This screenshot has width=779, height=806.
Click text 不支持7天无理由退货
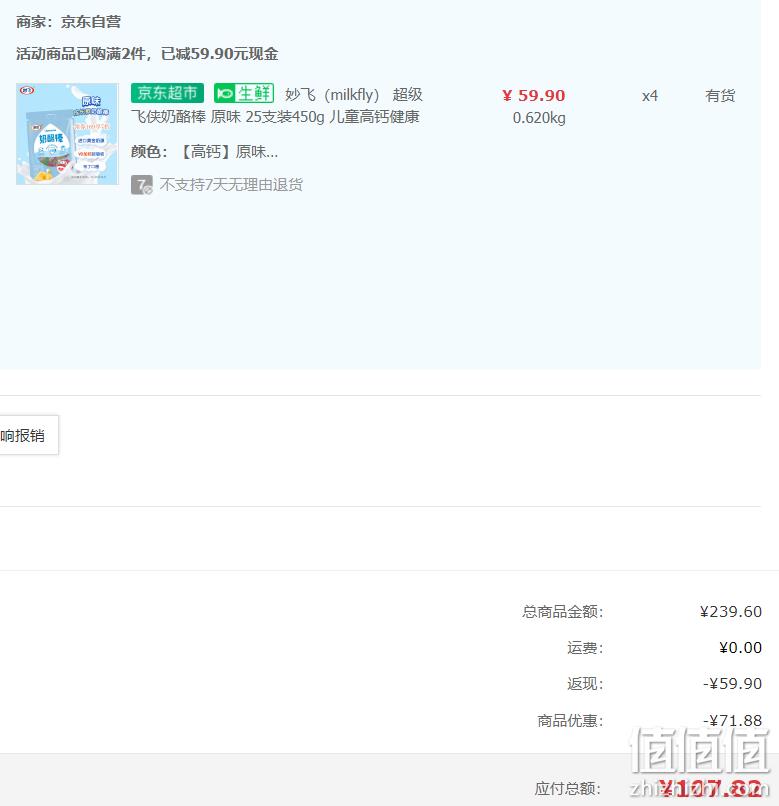coord(231,185)
